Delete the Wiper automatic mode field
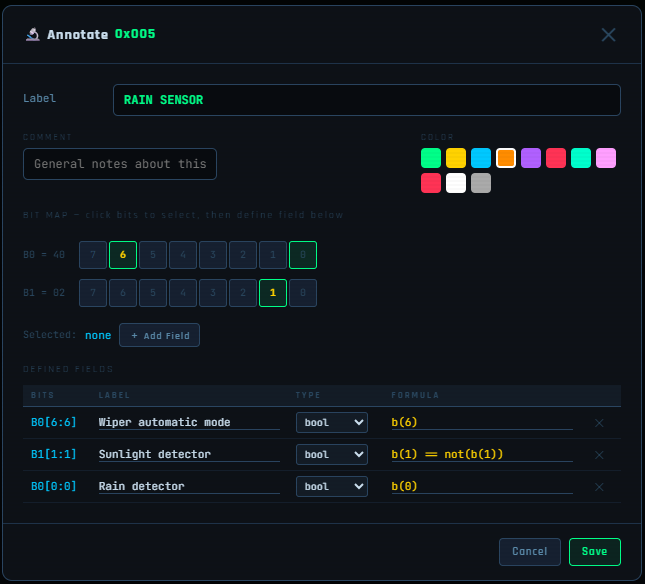This screenshot has height=584, width=645. [599, 423]
